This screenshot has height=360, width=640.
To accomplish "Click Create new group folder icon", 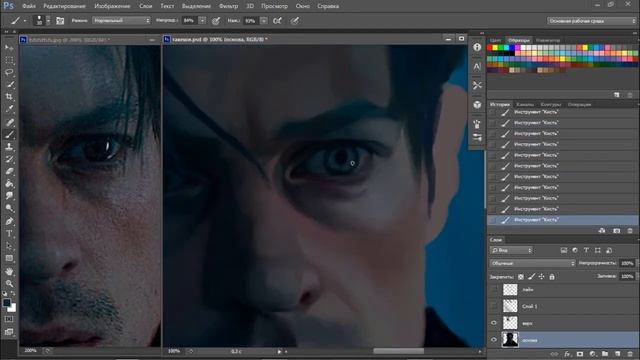I will click(605, 354).
